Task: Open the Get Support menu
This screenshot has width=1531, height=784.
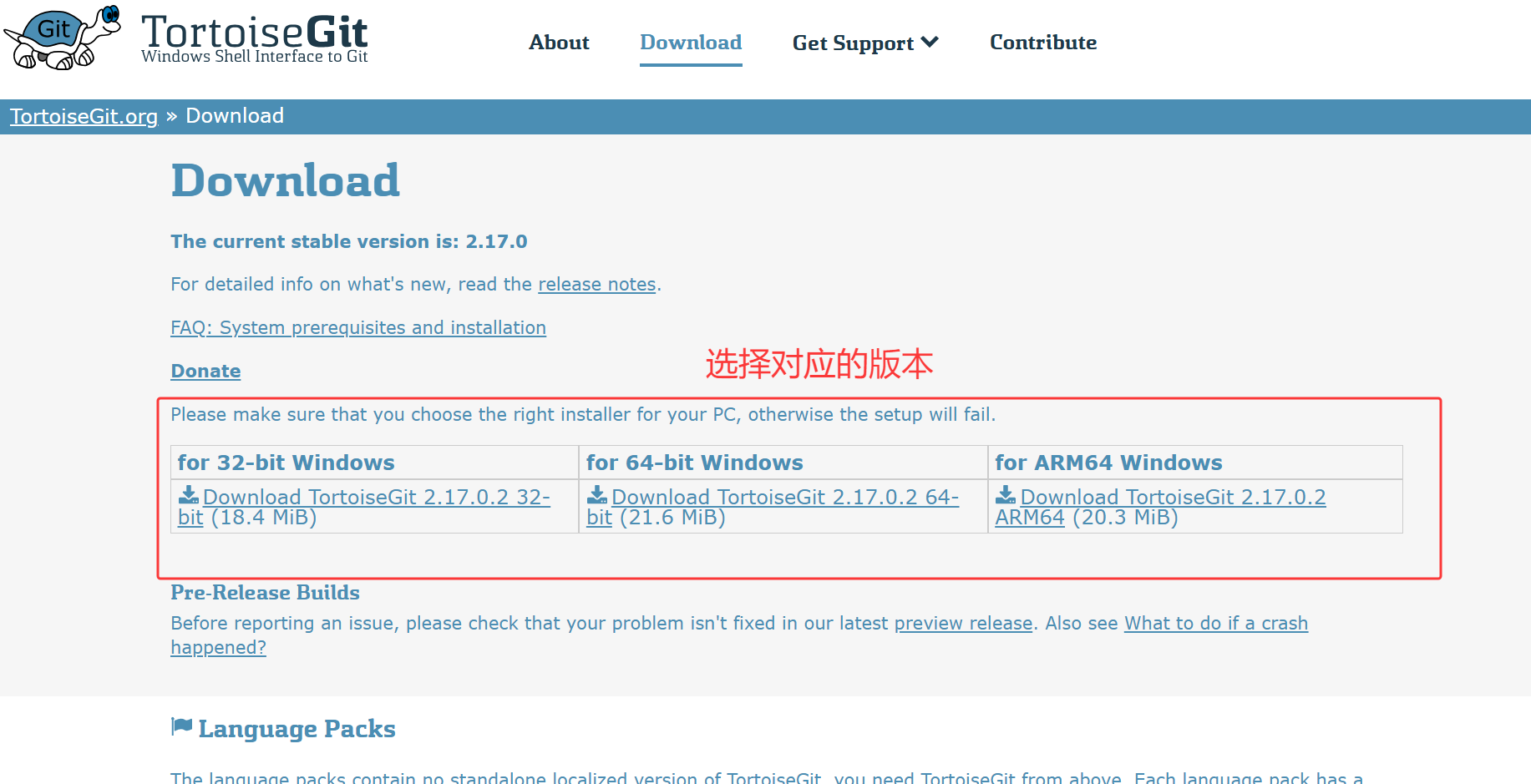Action: pyautogui.click(x=865, y=43)
